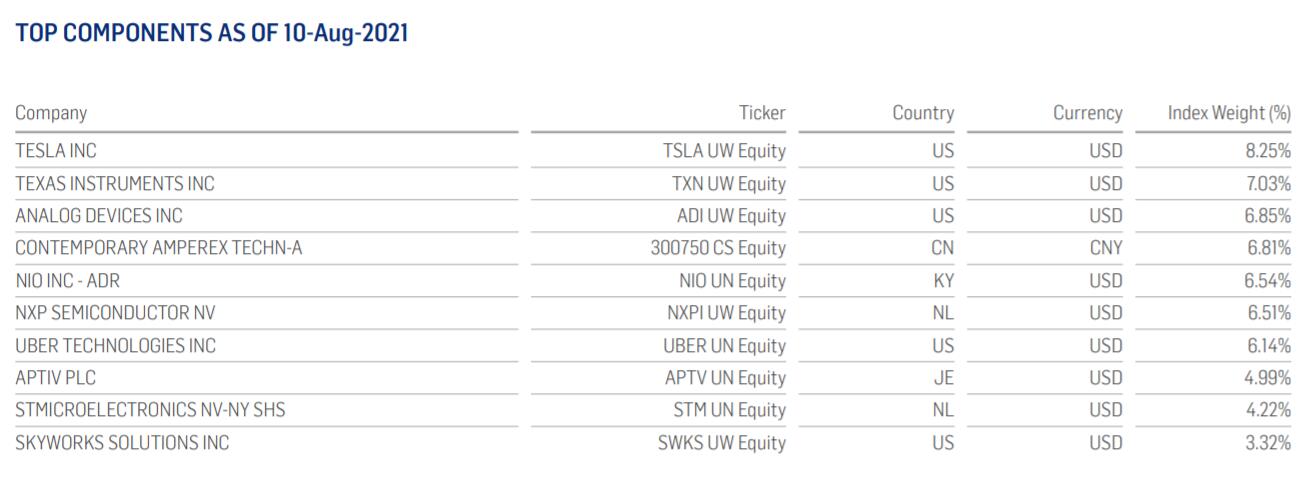Click the Company column header
This screenshot has height=478, width=1311.
tap(51, 114)
